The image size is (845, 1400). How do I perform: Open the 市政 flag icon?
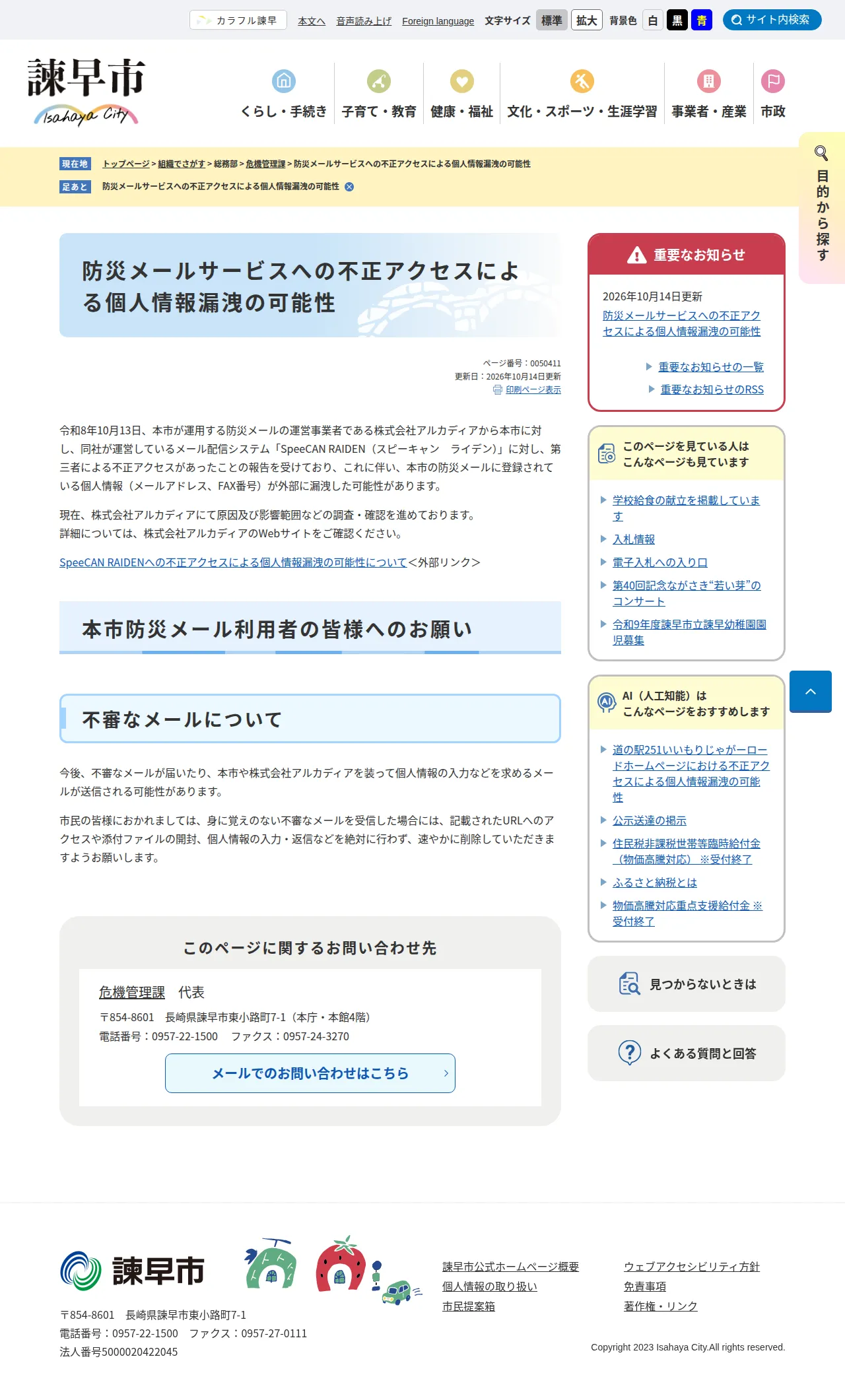(773, 81)
